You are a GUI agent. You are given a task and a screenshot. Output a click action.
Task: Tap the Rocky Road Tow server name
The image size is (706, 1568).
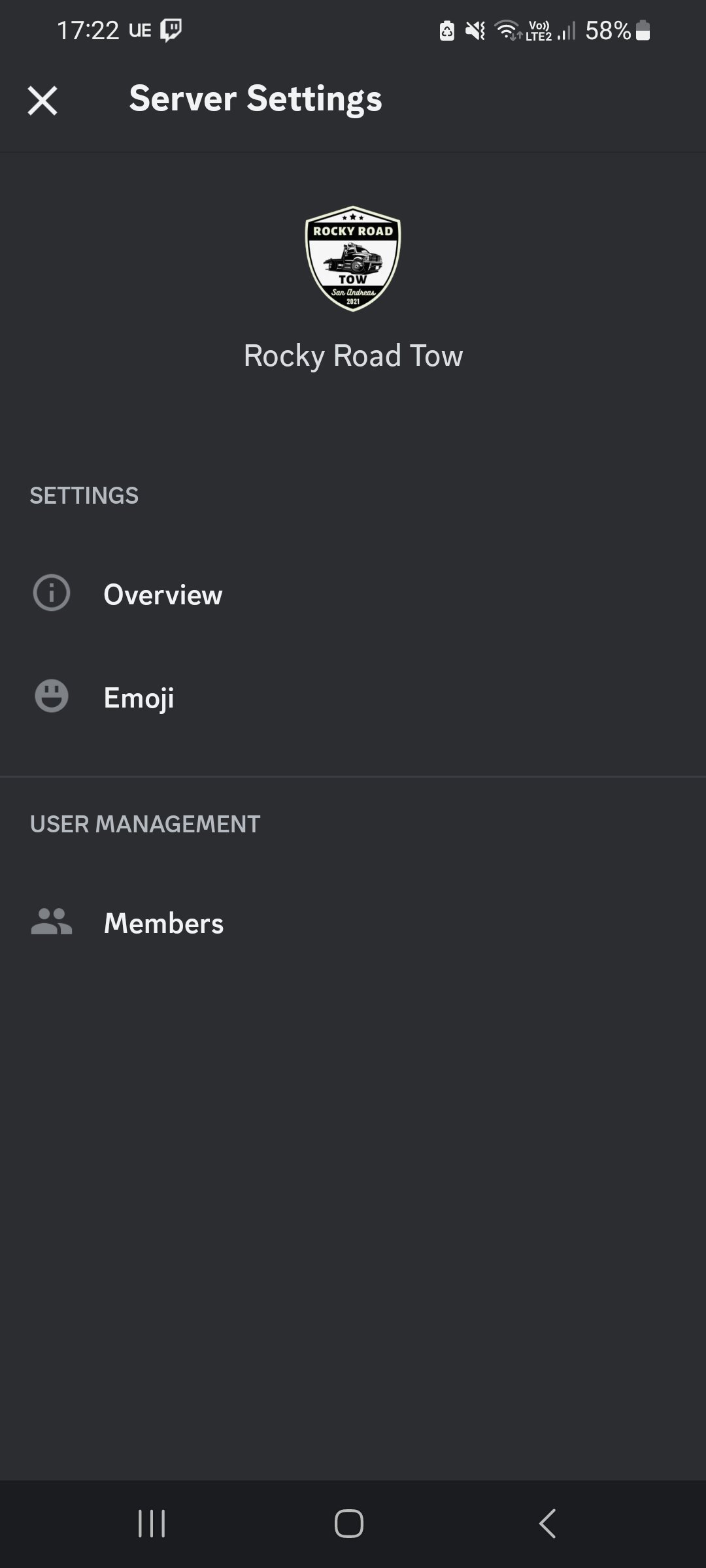(x=353, y=356)
